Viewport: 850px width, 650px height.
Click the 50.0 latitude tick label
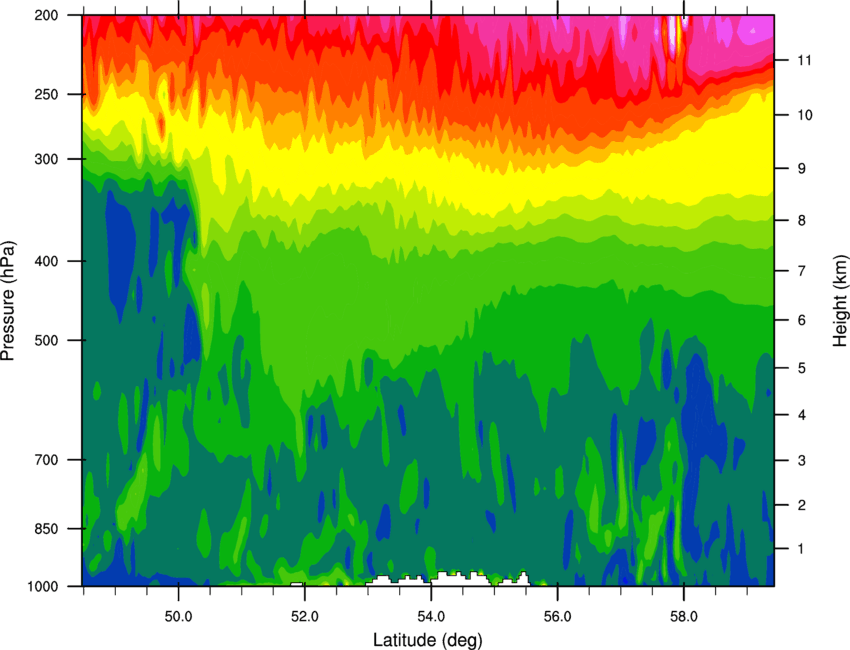179,616
